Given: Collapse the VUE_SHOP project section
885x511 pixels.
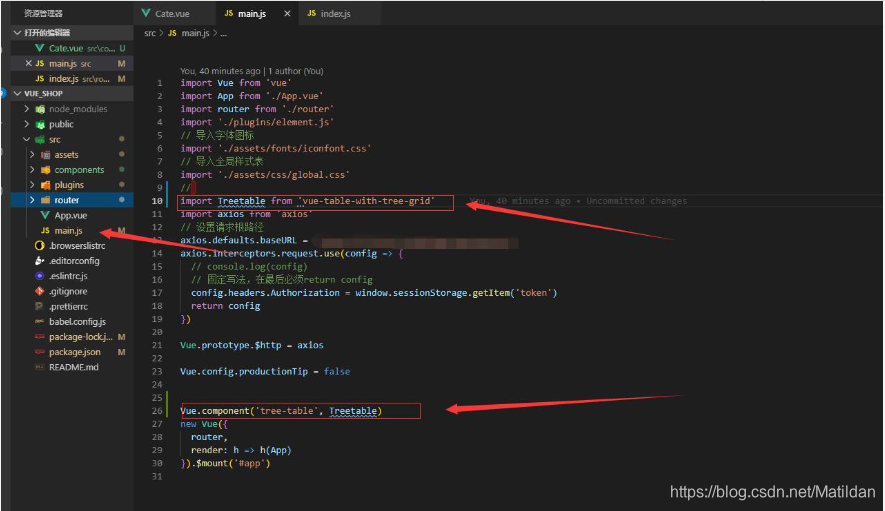Looking at the screenshot, I should [x=17, y=93].
